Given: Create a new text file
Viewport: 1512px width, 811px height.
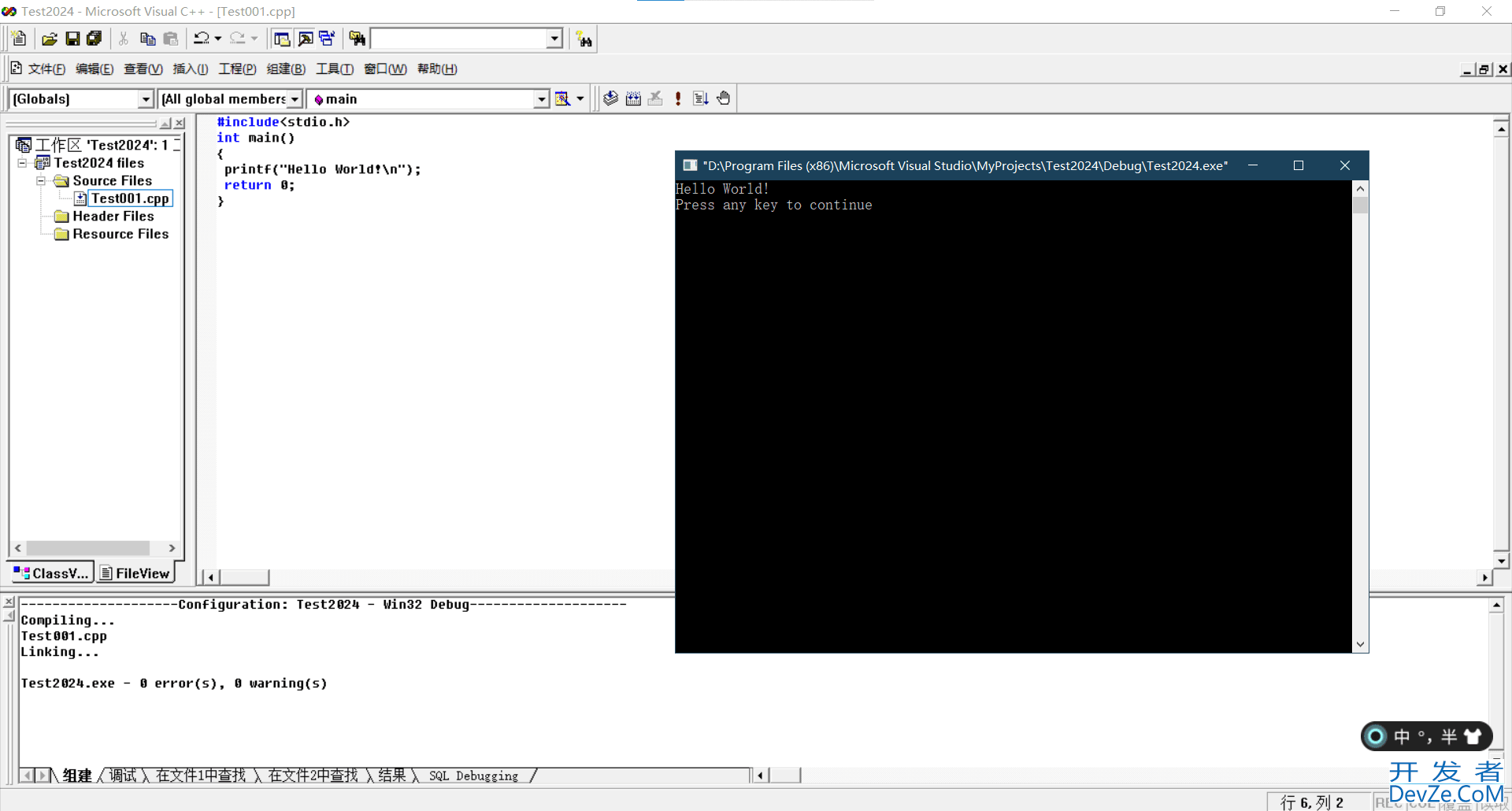Looking at the screenshot, I should click(x=20, y=39).
